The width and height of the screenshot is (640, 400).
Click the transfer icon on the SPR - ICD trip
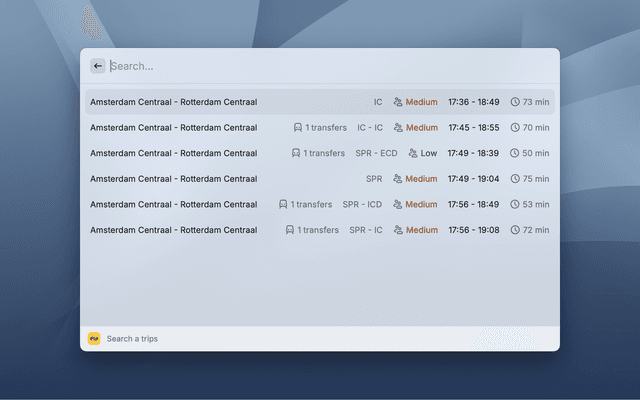[283, 205]
